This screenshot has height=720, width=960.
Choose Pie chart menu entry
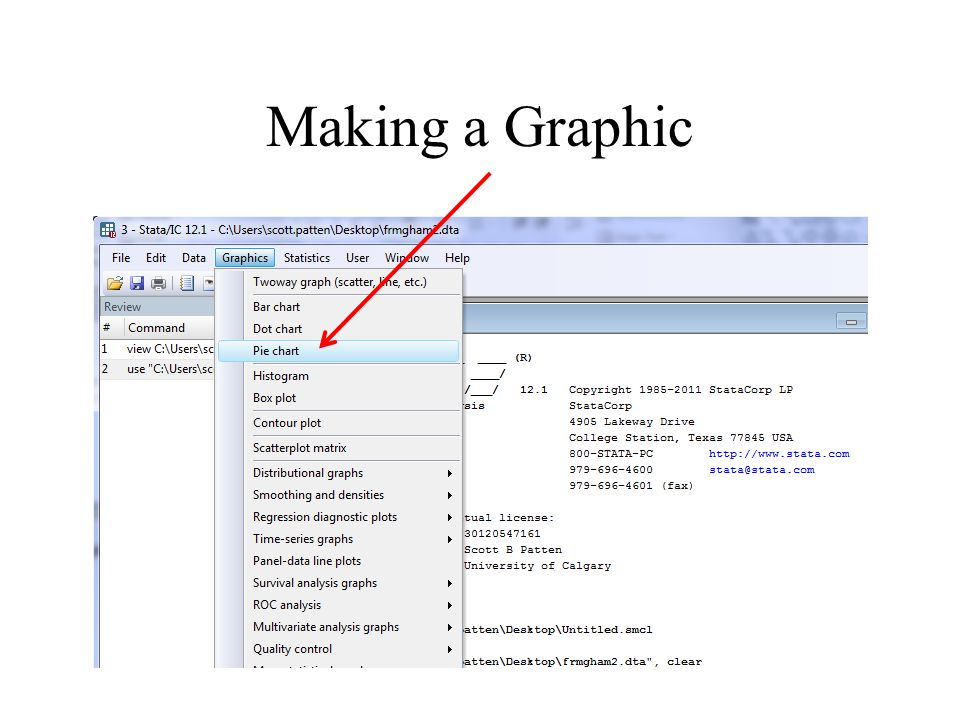coord(339,351)
